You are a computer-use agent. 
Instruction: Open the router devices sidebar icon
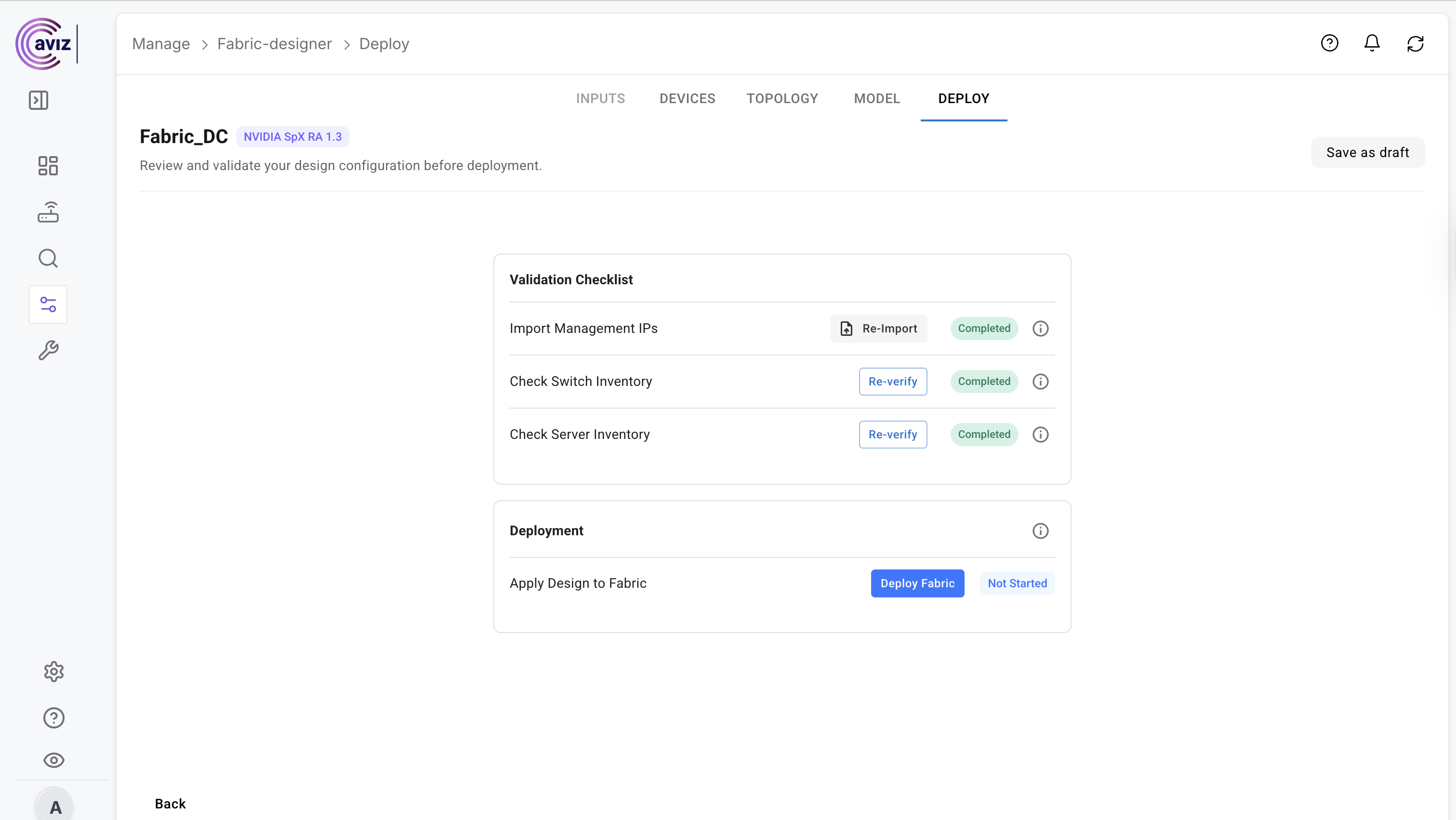point(48,212)
